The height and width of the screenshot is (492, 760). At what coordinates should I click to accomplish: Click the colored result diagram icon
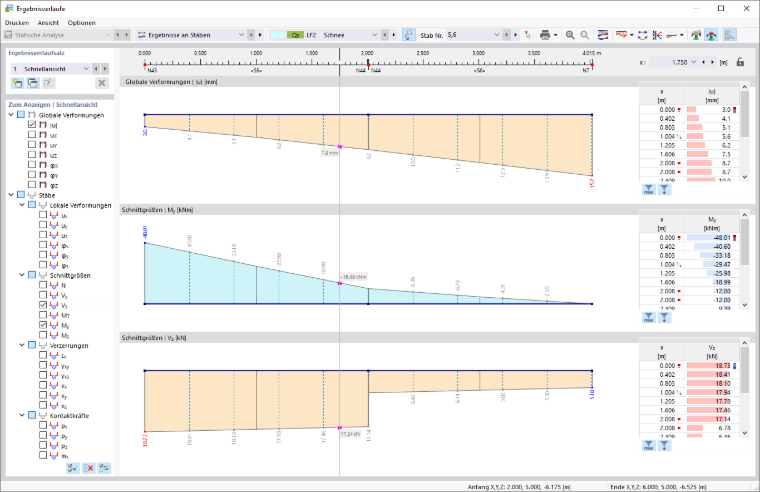coord(603,35)
